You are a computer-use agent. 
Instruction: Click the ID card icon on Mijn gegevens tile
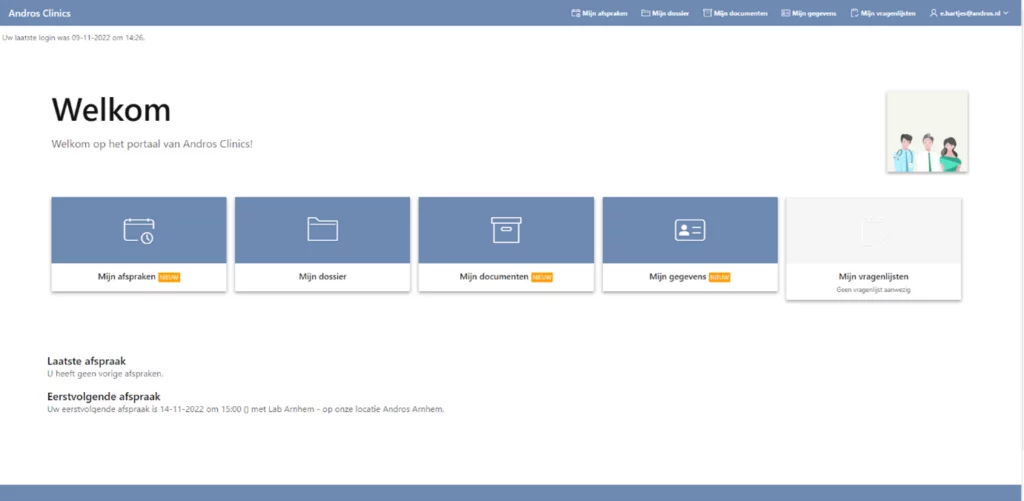690,230
